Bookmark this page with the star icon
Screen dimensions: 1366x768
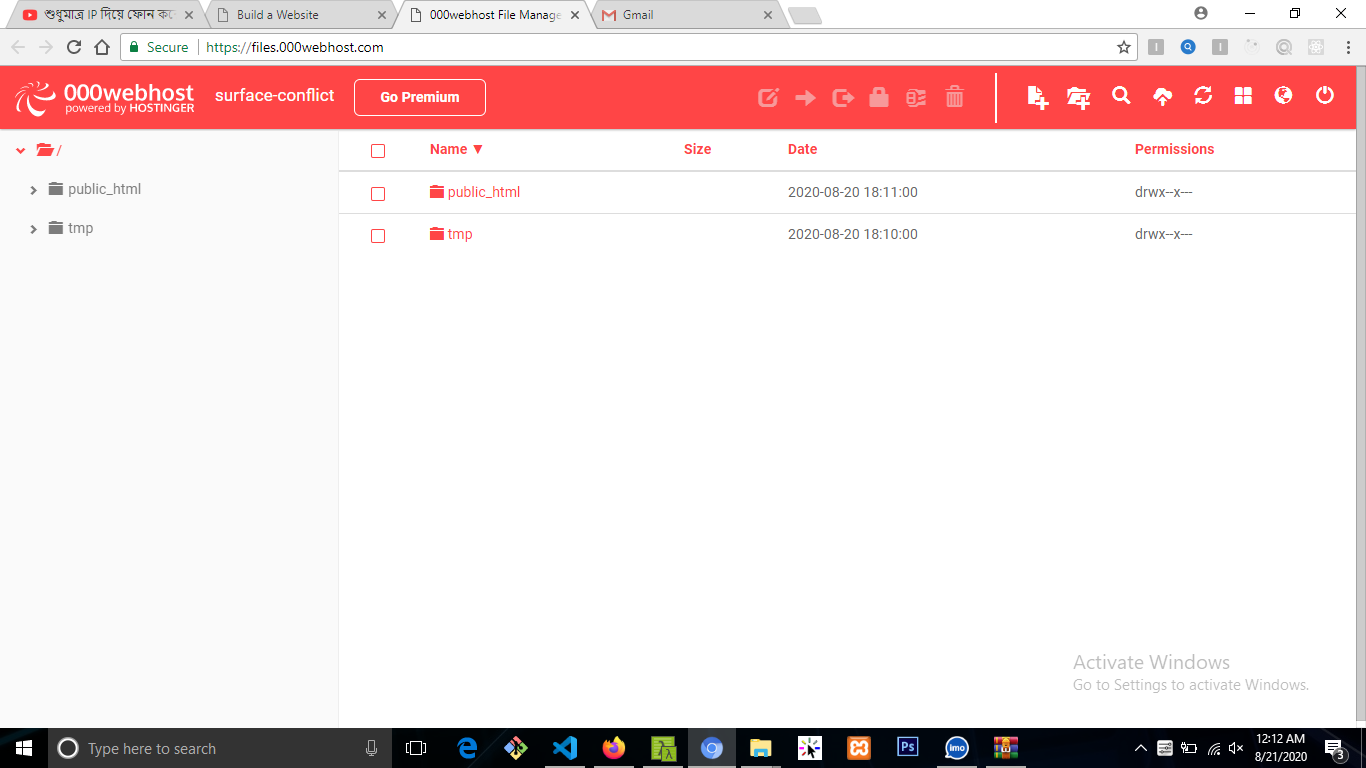1124,47
